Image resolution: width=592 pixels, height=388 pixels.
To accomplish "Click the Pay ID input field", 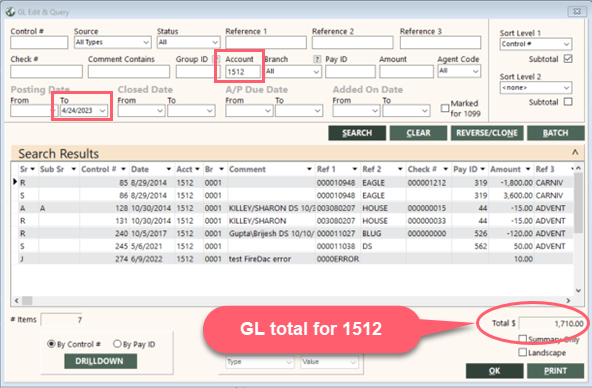I will [350, 72].
